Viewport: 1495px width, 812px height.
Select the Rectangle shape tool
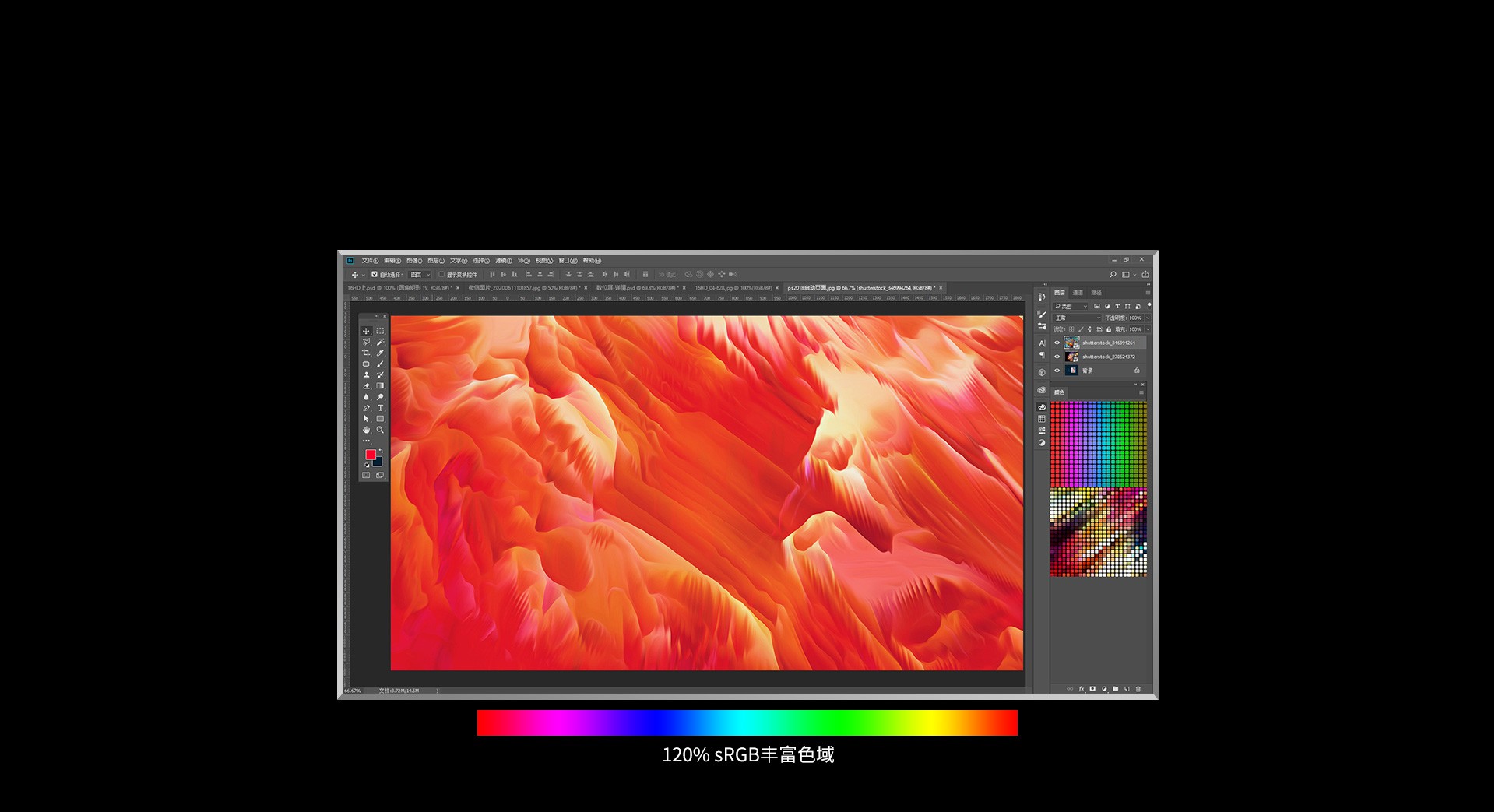coord(380,419)
